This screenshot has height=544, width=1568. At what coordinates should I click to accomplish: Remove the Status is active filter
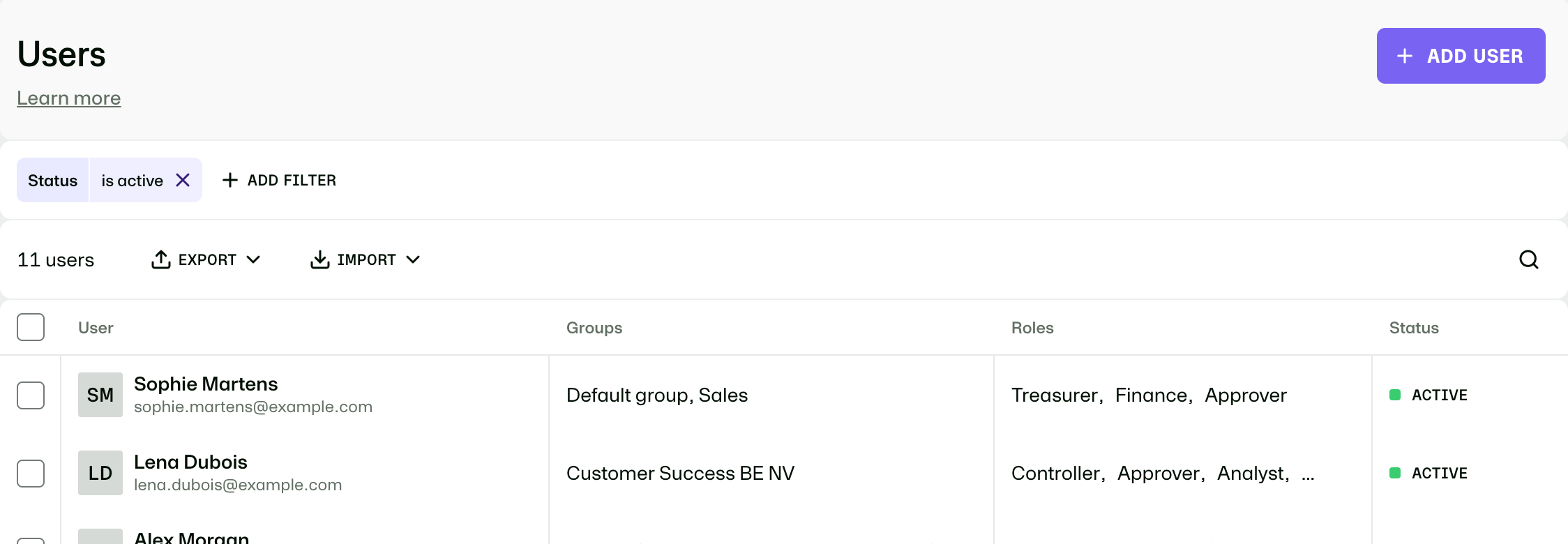183,180
